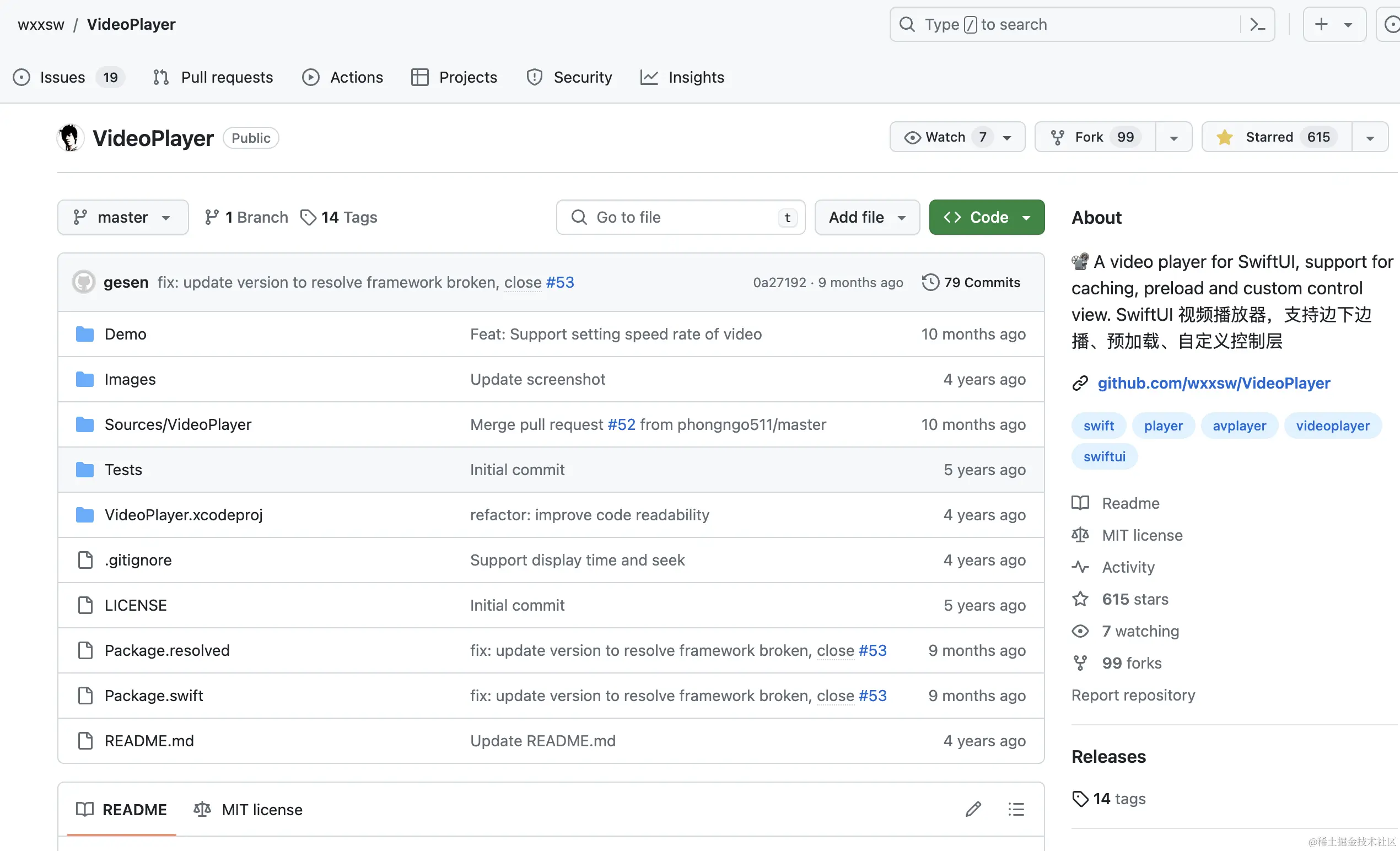Open the github.com/wxxsw/VideoPlayer link
Viewport: 1400px width, 851px height.
[1213, 383]
